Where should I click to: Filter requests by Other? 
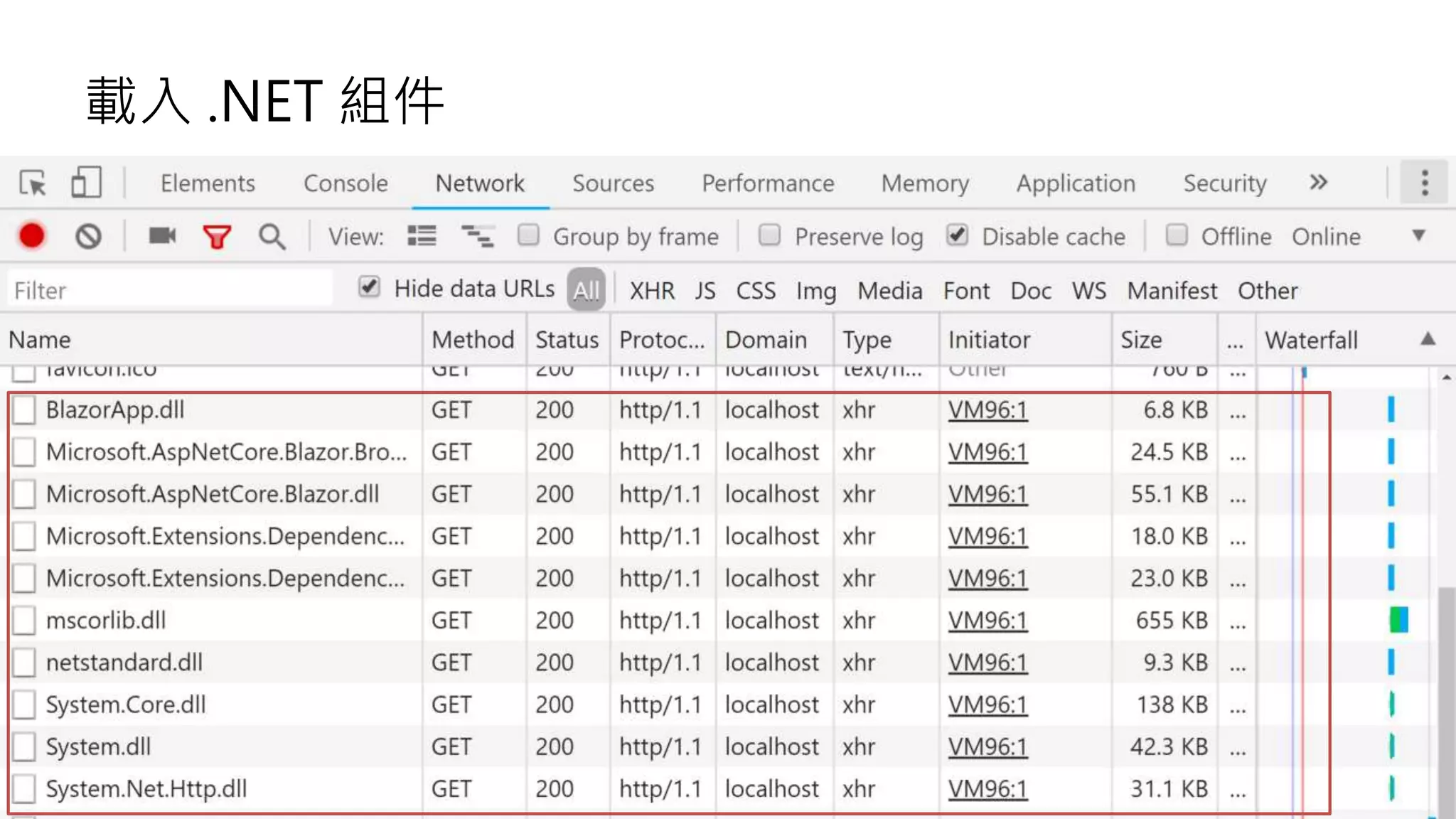tap(1268, 291)
